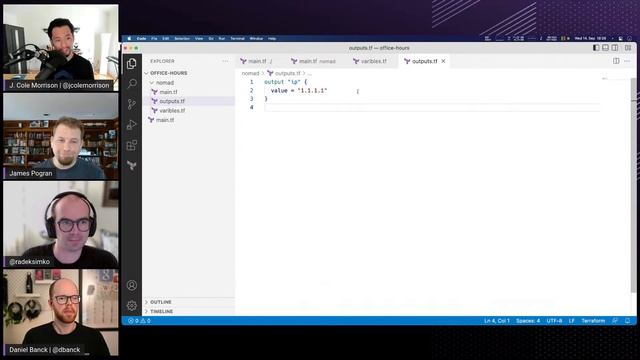Open the customize layout icon
Viewport: 640px width, 360px height.
pyautogui.click(x=628, y=48)
